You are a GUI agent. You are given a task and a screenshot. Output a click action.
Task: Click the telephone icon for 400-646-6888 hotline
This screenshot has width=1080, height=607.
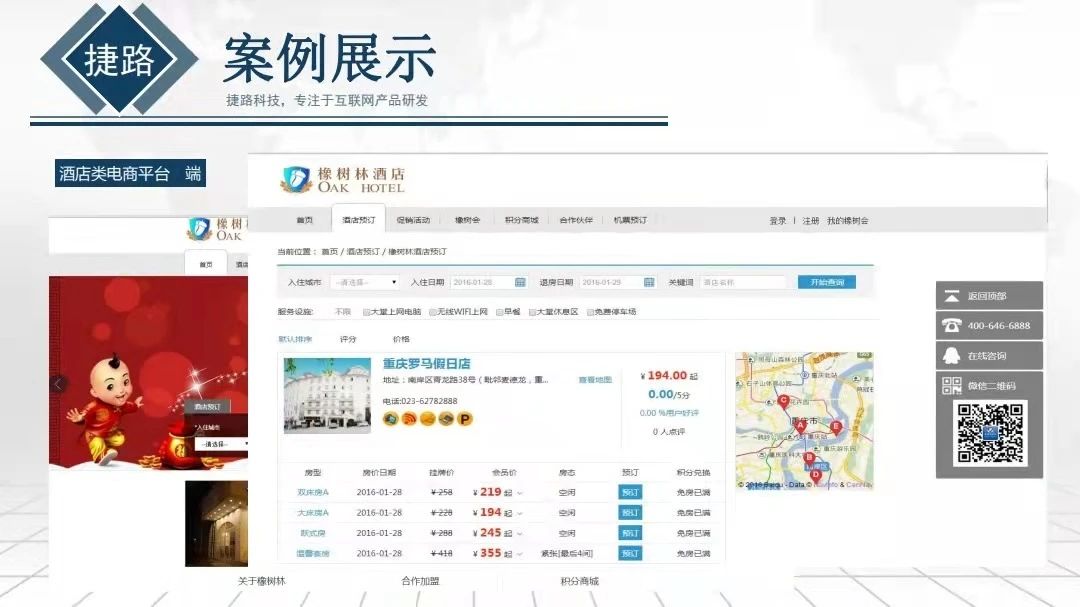tap(952, 324)
